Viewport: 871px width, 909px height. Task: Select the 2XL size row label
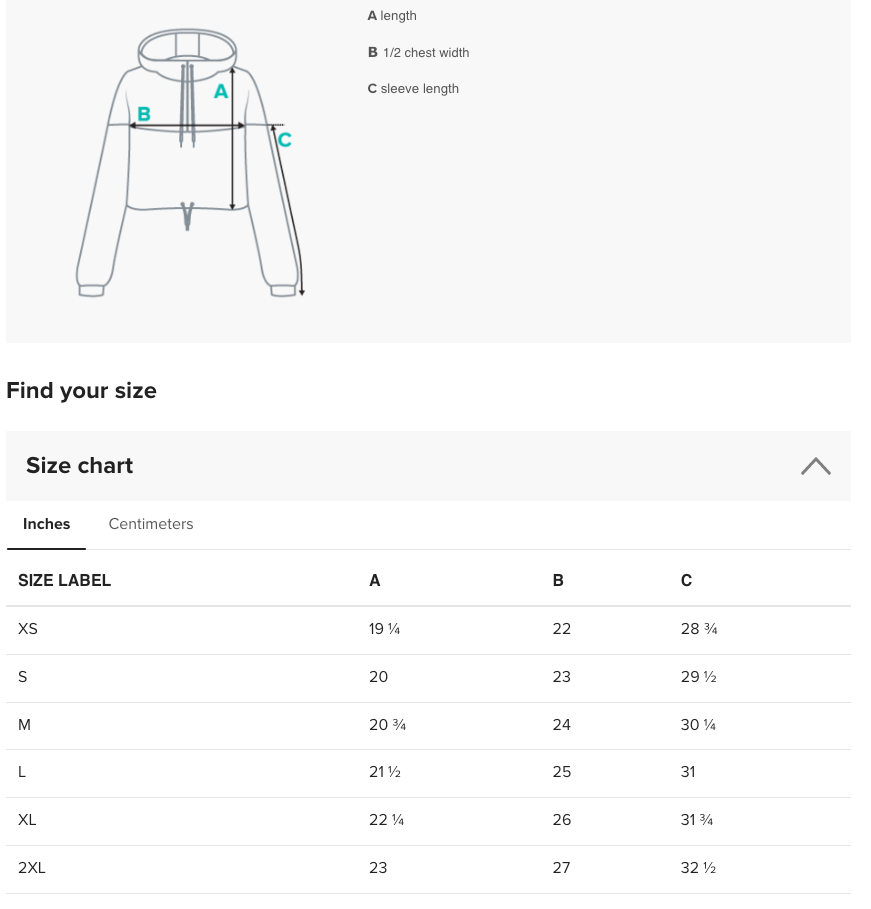tap(31, 868)
